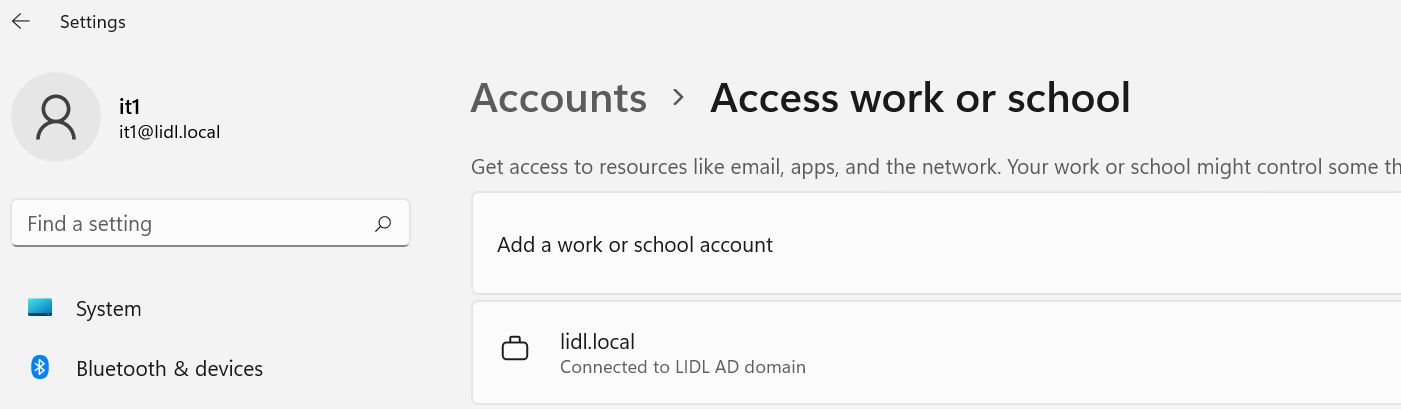Click the briefcase icon beside lidl.local
1401x409 pixels.
[x=515, y=350]
